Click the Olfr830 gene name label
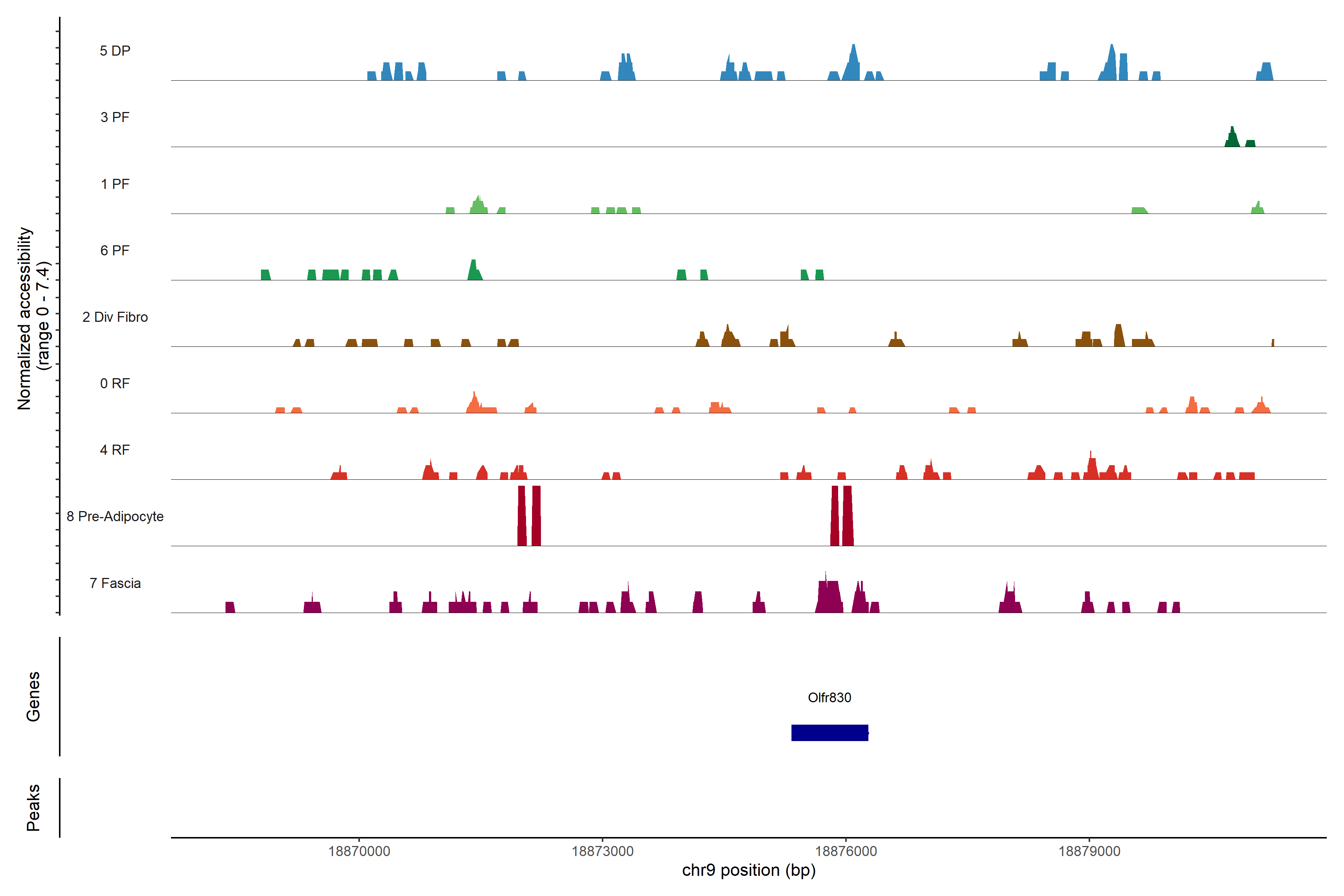Viewport: 1344px width, 896px height. pyautogui.click(x=829, y=697)
